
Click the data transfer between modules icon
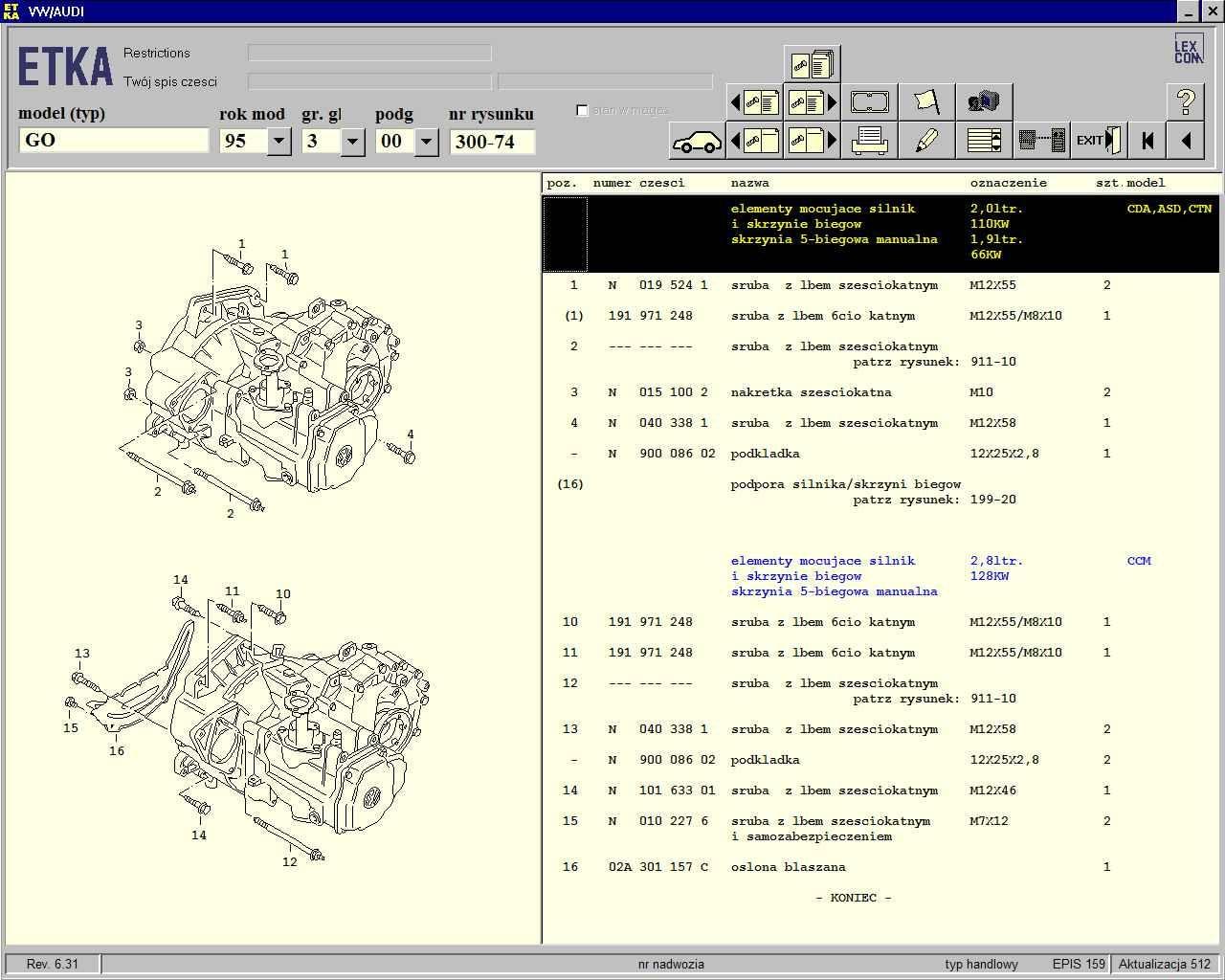[x=1041, y=141]
